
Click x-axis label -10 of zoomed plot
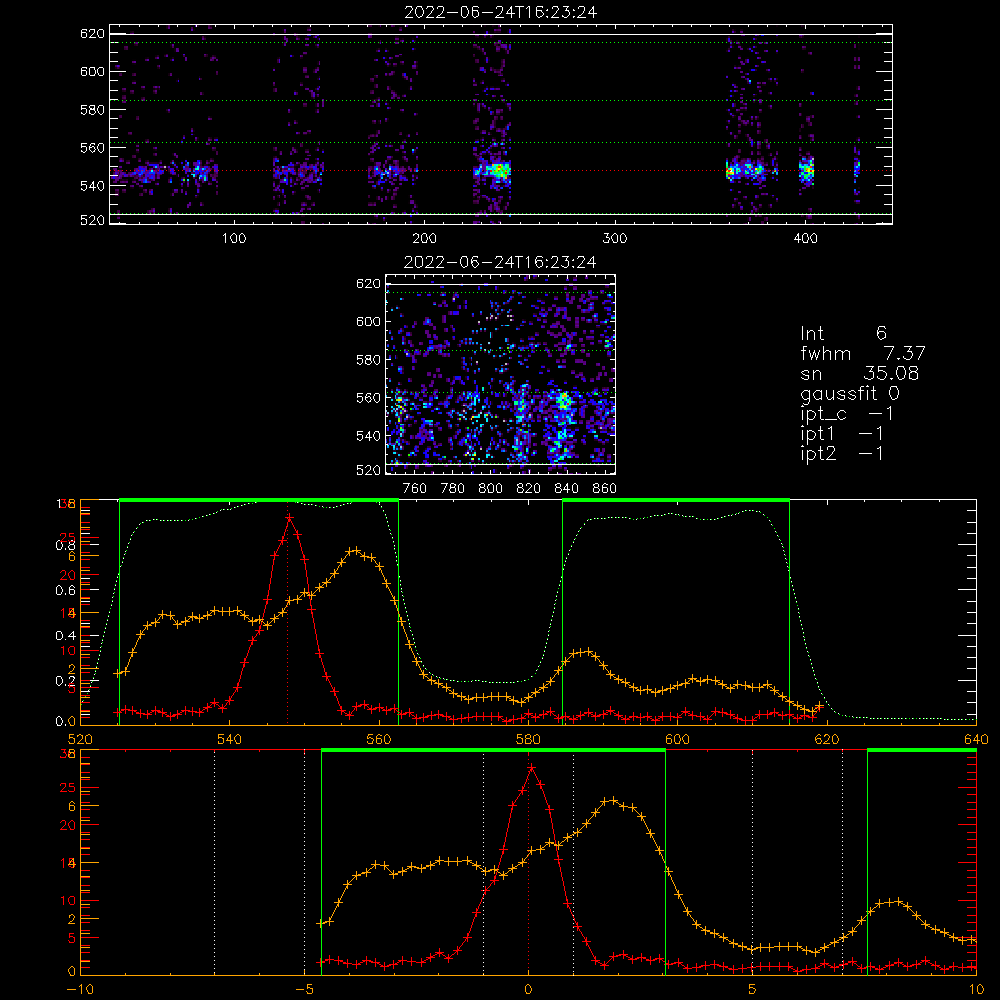[80, 989]
